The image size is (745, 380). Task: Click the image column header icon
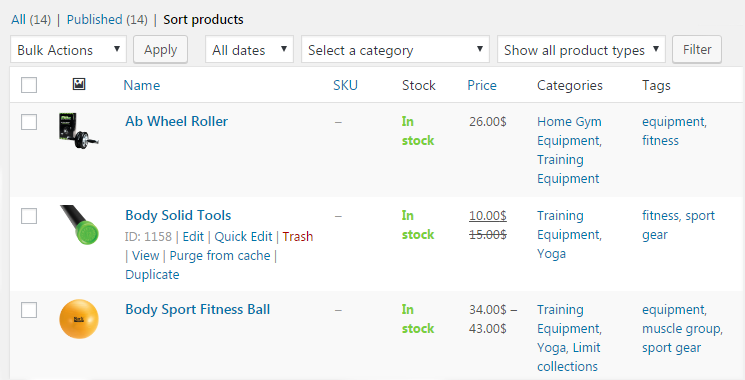(79, 85)
